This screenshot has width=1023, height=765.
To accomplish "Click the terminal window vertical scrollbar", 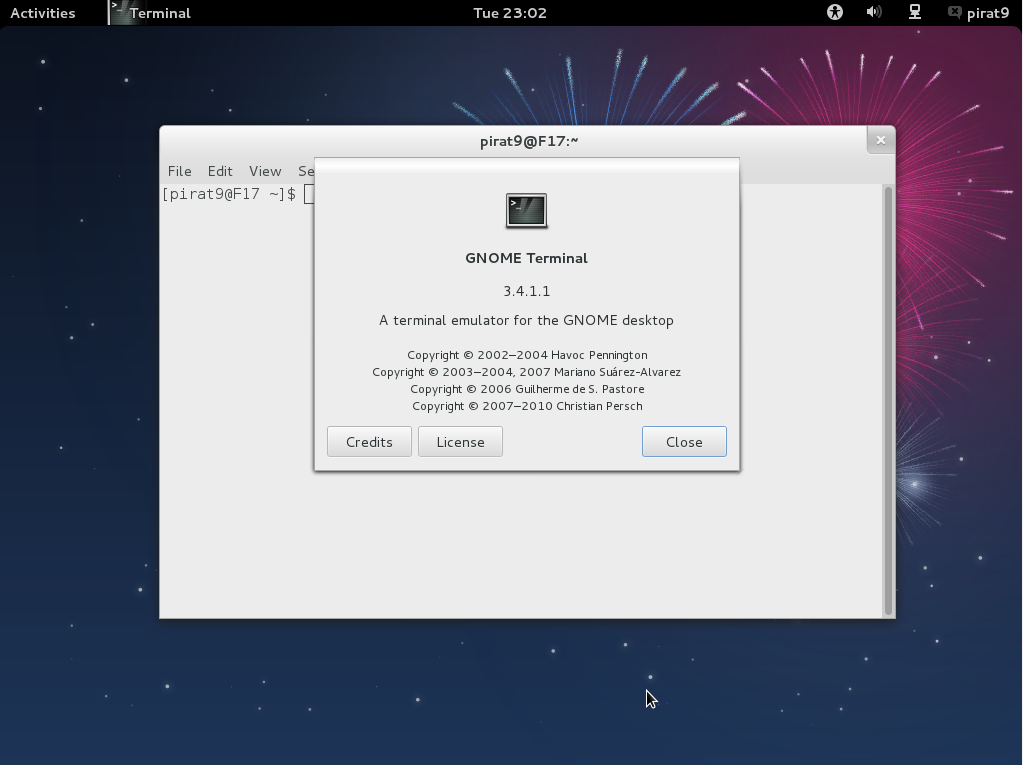I will tap(888, 400).
